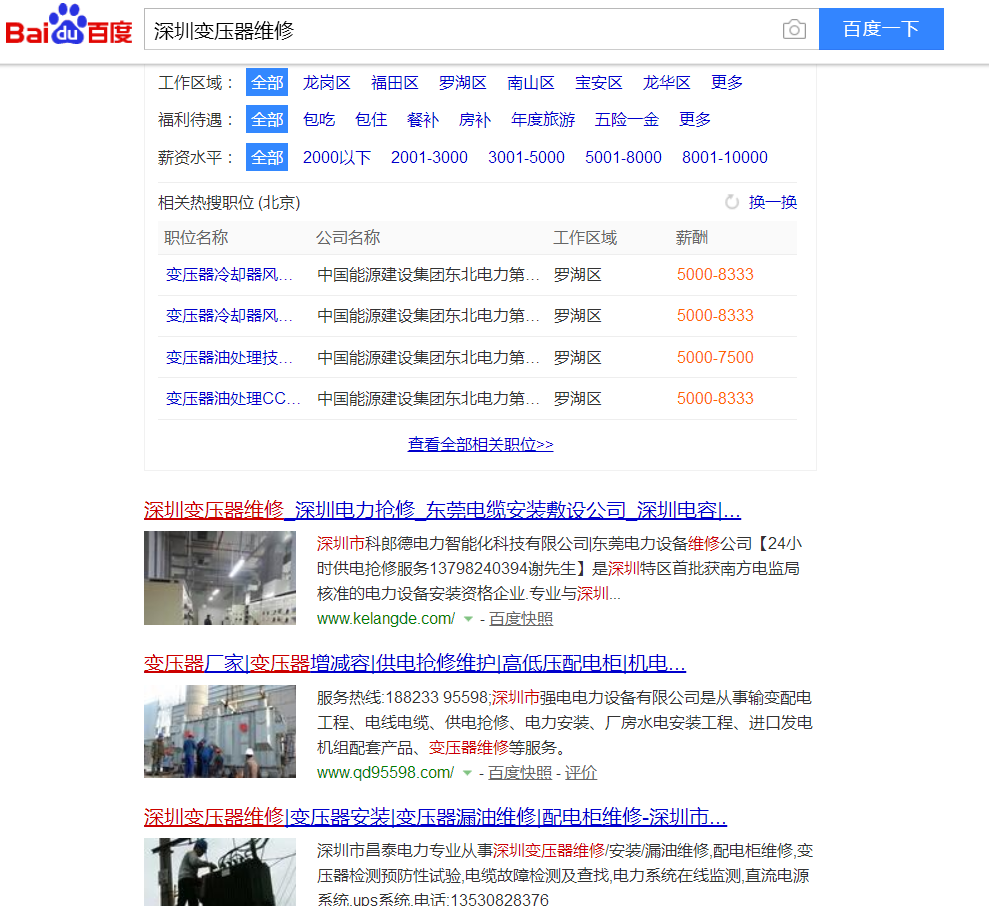Screen dimensions: 989x906
Task: Filter benefits by 包住
Action: click(x=371, y=120)
